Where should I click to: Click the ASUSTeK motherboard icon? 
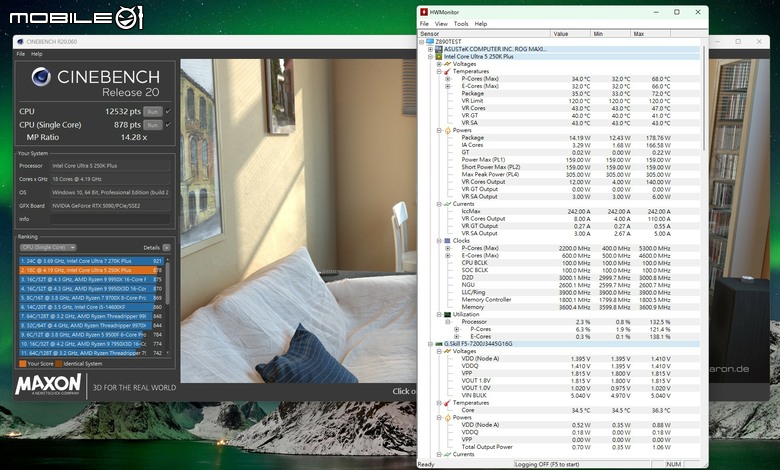point(439,49)
